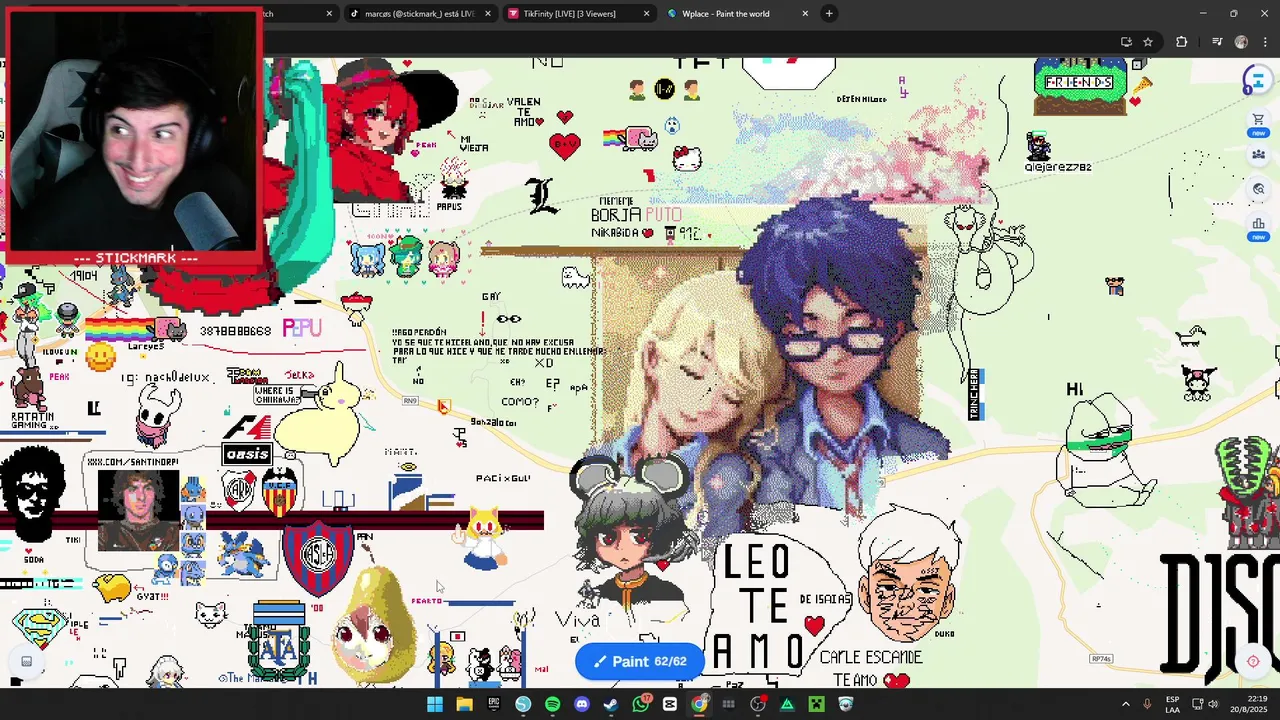Open the media controls icon in Chrome
Viewport: 1280px width, 720px height.
tap(1217, 42)
